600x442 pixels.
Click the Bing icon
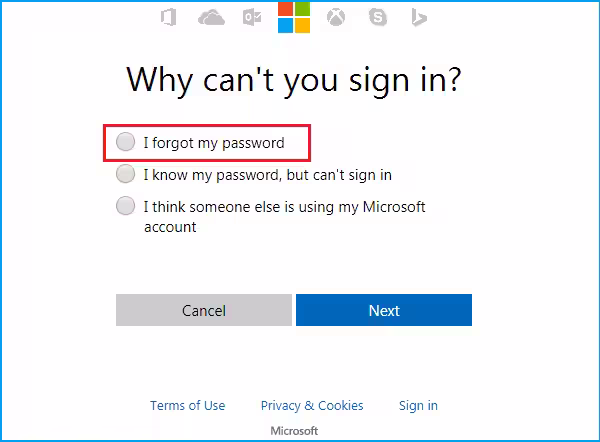pos(419,17)
